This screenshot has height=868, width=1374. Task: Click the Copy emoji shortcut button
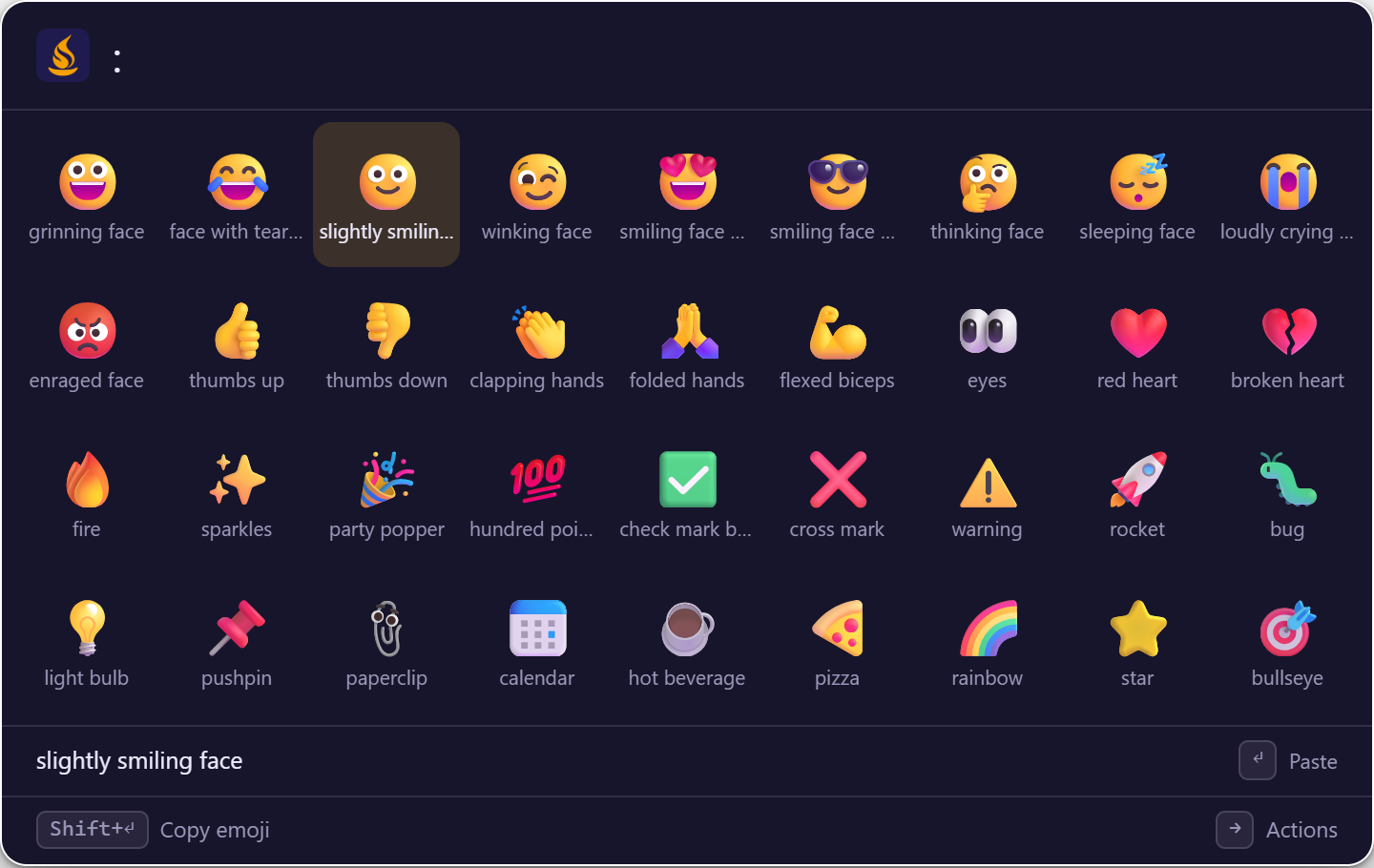153,830
